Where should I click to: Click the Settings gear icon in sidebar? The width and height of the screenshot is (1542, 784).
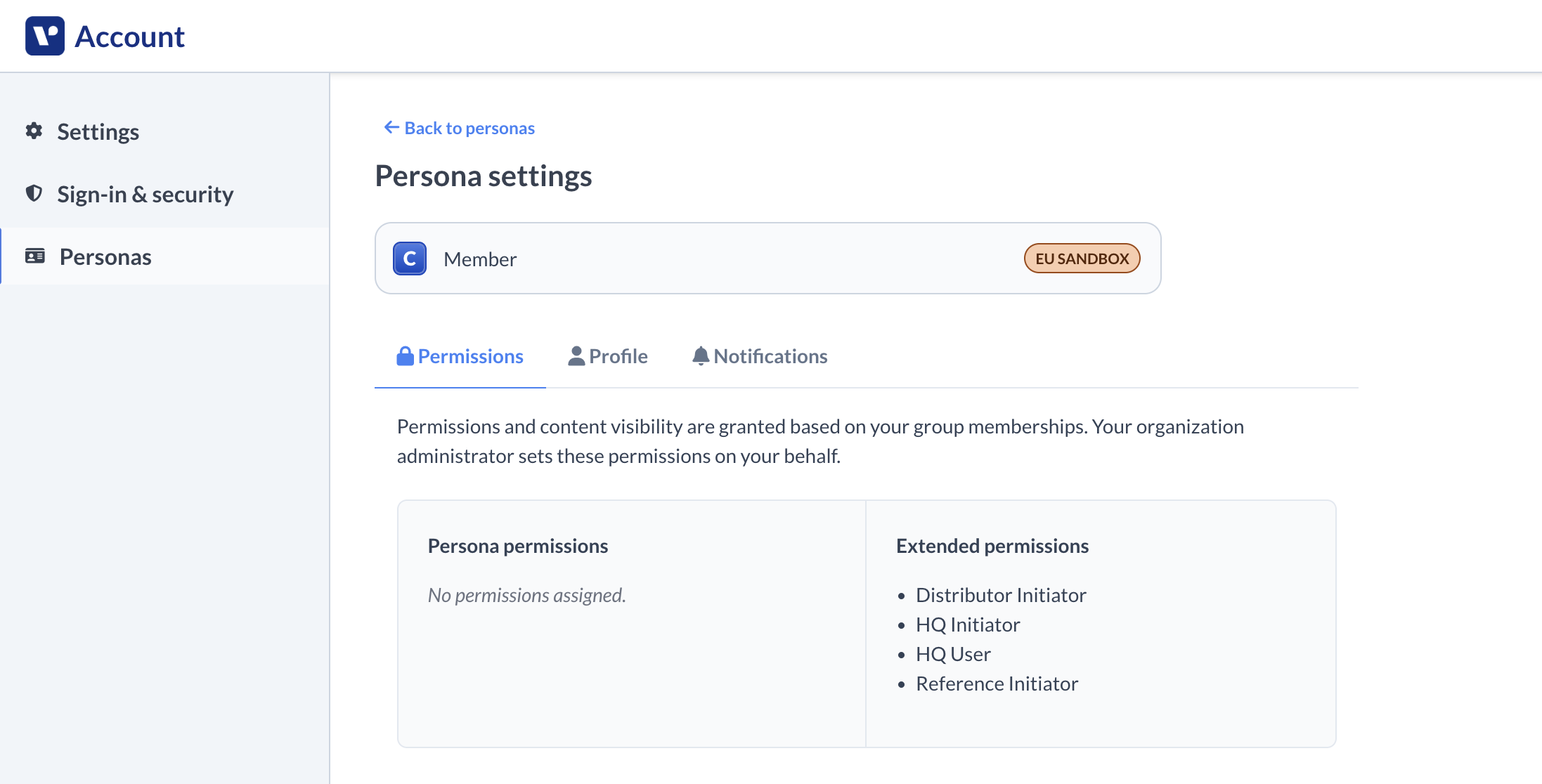34,131
